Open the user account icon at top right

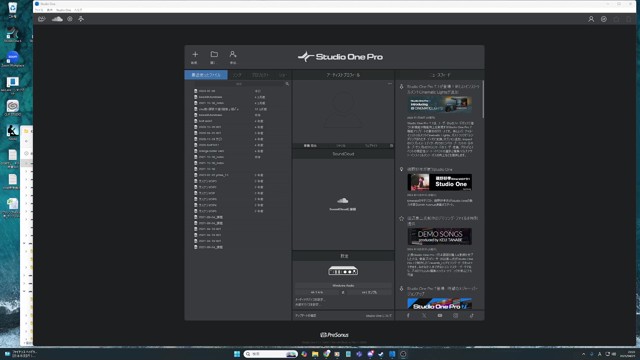point(591,19)
